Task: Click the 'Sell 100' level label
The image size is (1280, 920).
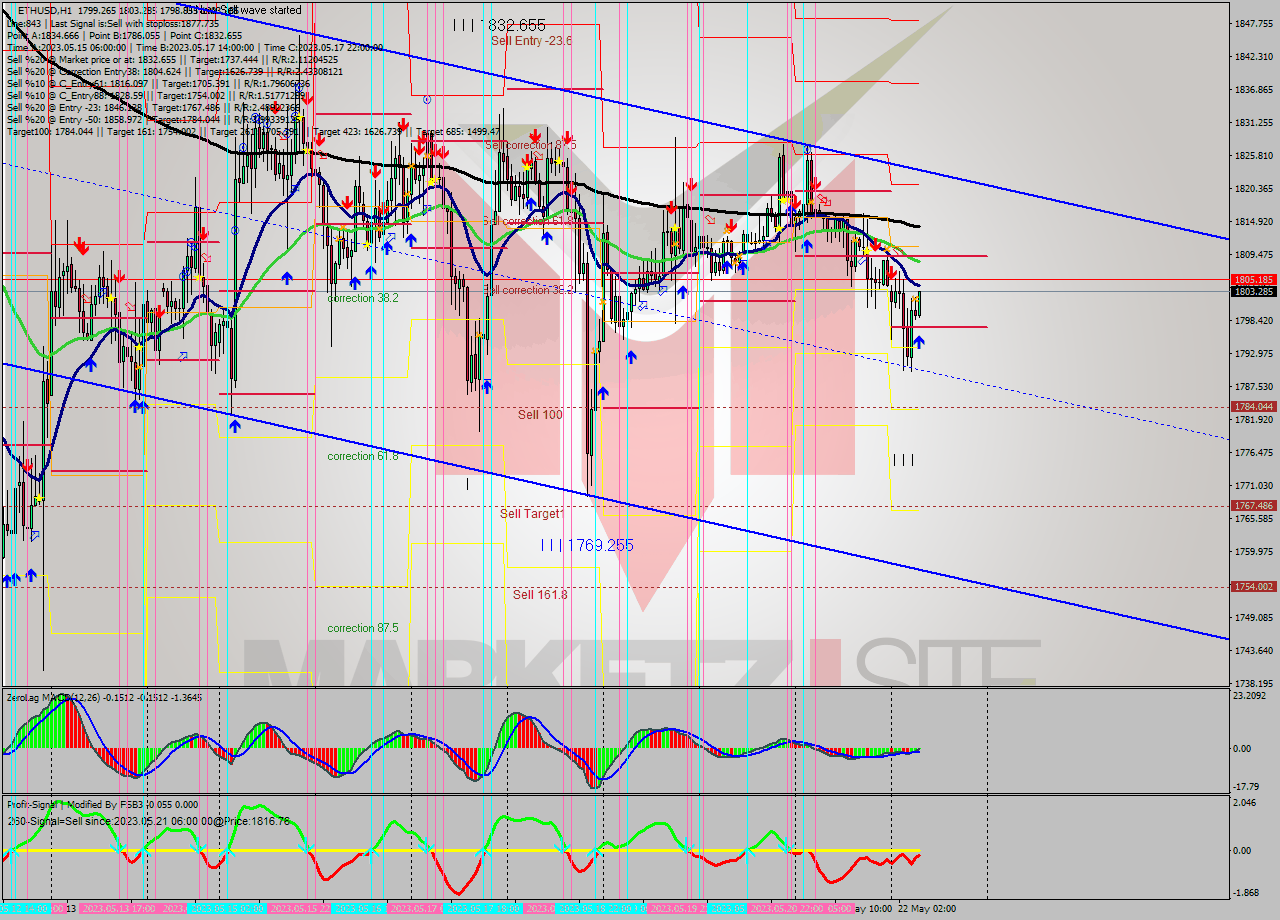Action: point(539,414)
